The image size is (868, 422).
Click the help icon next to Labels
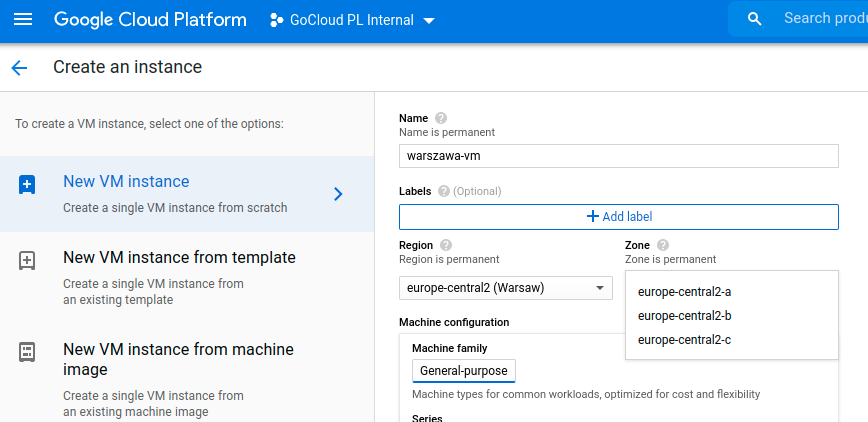point(443,191)
